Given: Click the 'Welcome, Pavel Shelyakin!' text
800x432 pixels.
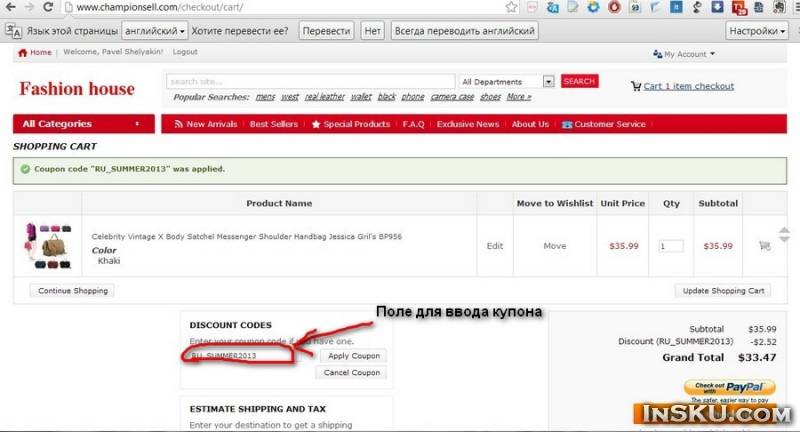Looking at the screenshot, I should [113, 52].
